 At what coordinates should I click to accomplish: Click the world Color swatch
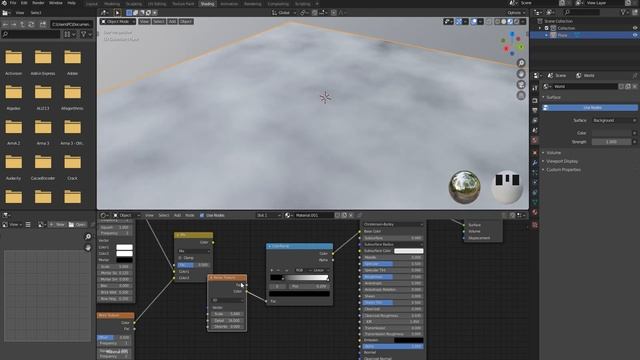click(x=611, y=133)
